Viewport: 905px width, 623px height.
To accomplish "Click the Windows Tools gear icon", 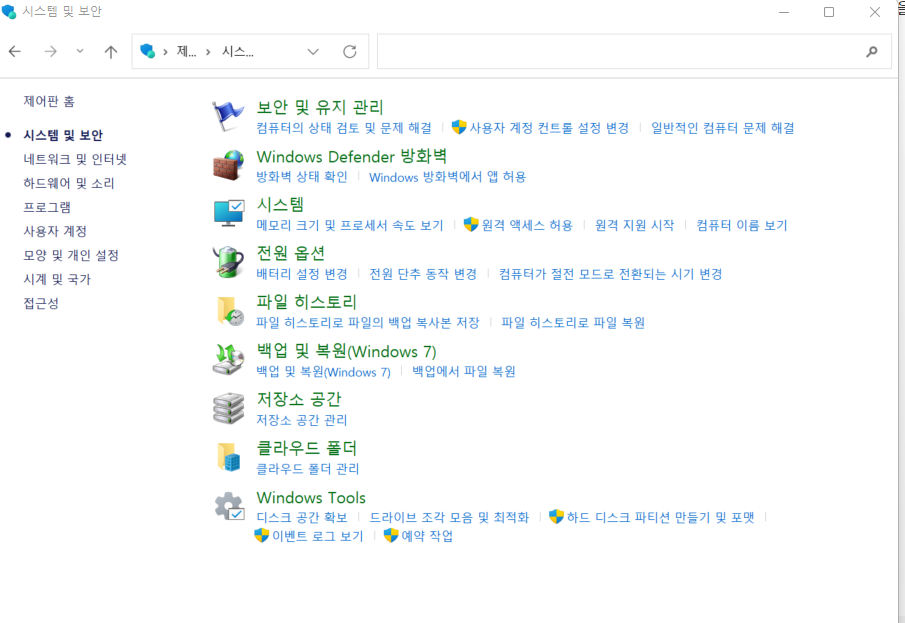I will 230,506.
